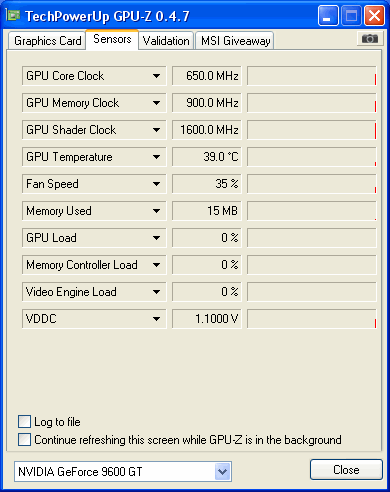The image size is (390, 492).
Task: Expand the VDDC sensor dropdown
Action: pos(156,319)
